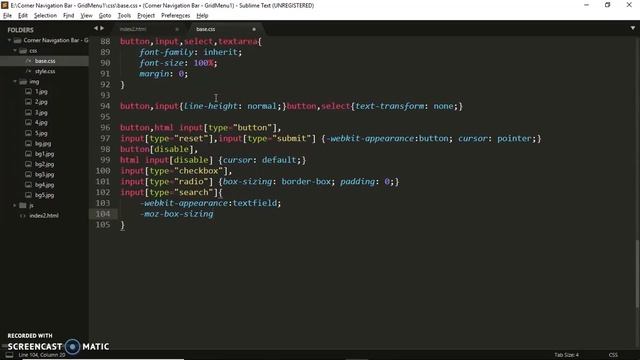Switch to the base.css tab
640x360 pixels.
tap(205, 29)
